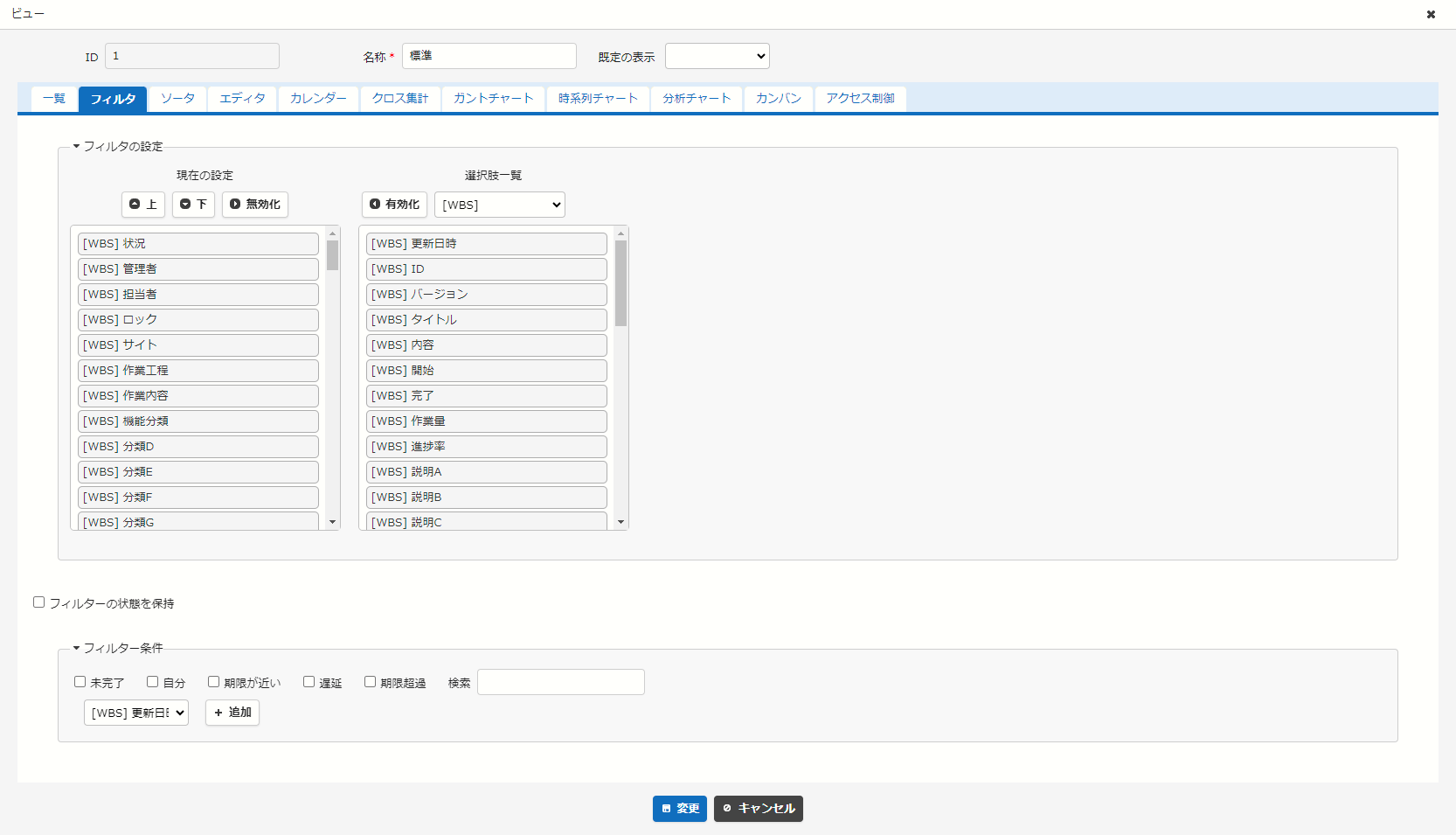Click the 追加 add filter button

pos(232,713)
